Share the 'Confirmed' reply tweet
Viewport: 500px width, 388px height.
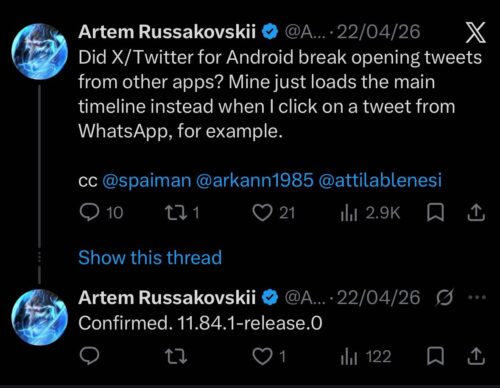[476, 356]
